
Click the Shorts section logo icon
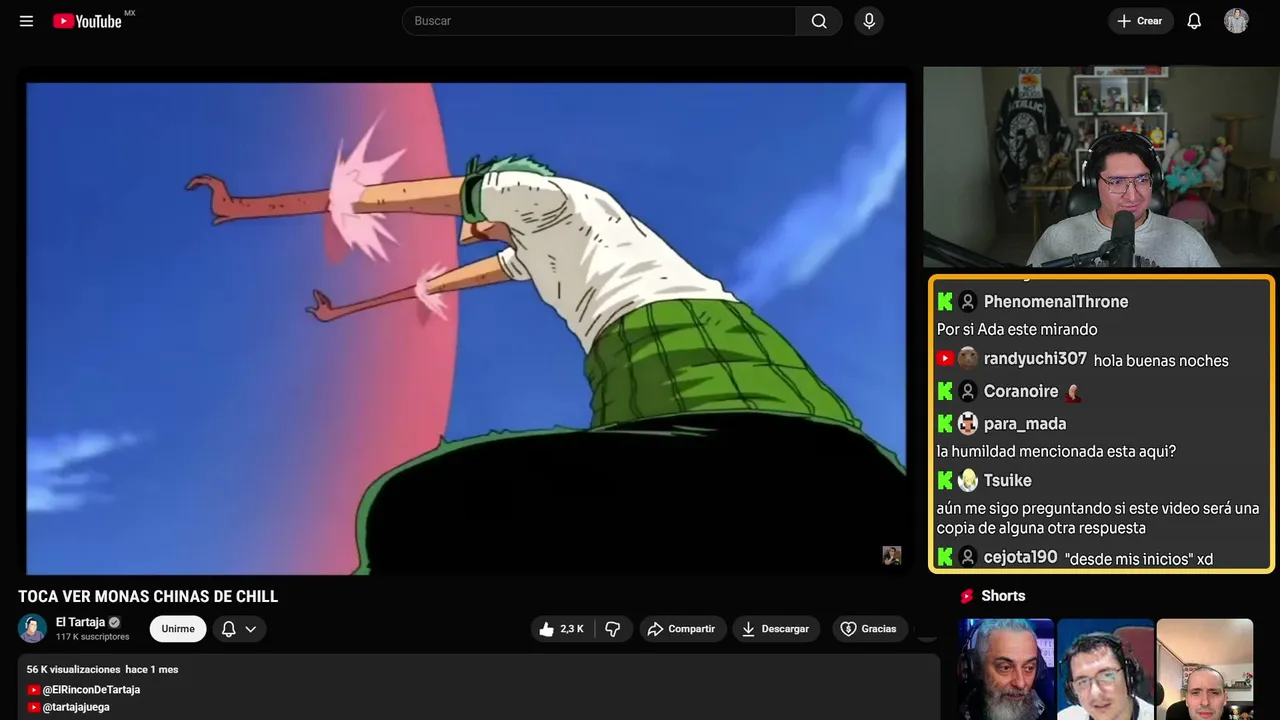(x=967, y=596)
